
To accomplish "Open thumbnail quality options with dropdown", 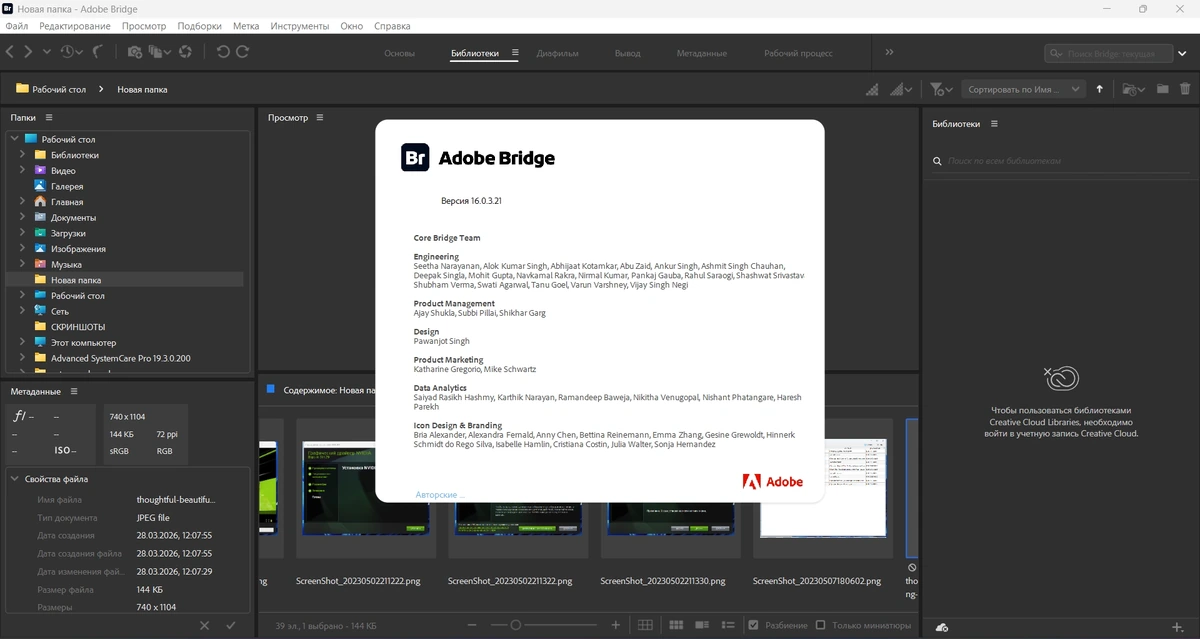I will click(x=901, y=89).
